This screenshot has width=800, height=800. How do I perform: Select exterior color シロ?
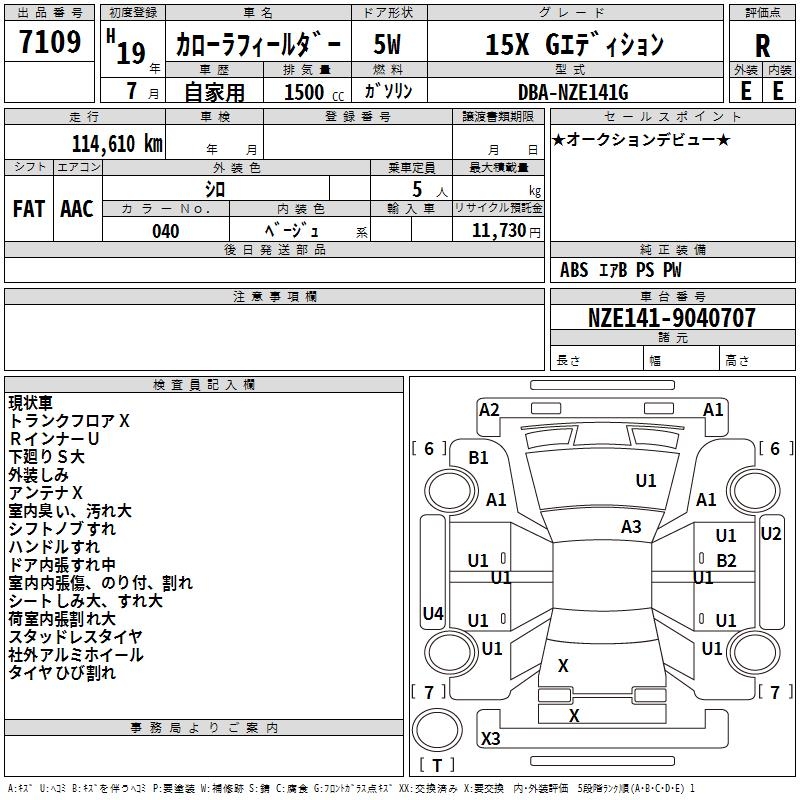pos(215,189)
